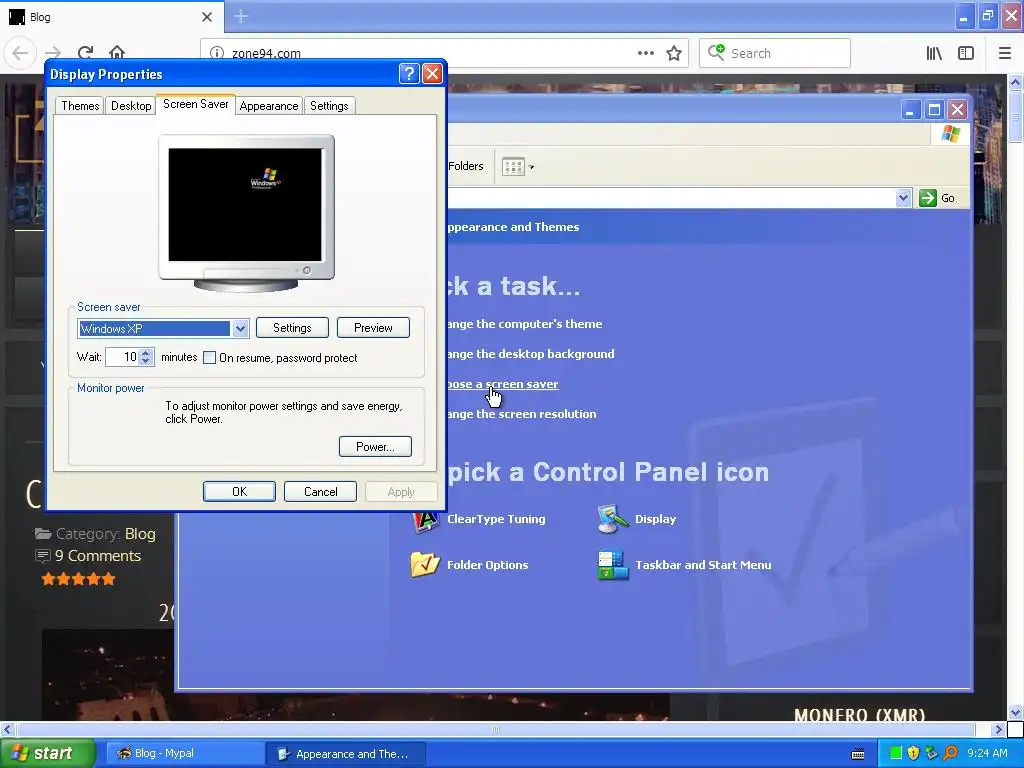Open the browser home page
This screenshot has height=768, width=1024.
[117, 53]
